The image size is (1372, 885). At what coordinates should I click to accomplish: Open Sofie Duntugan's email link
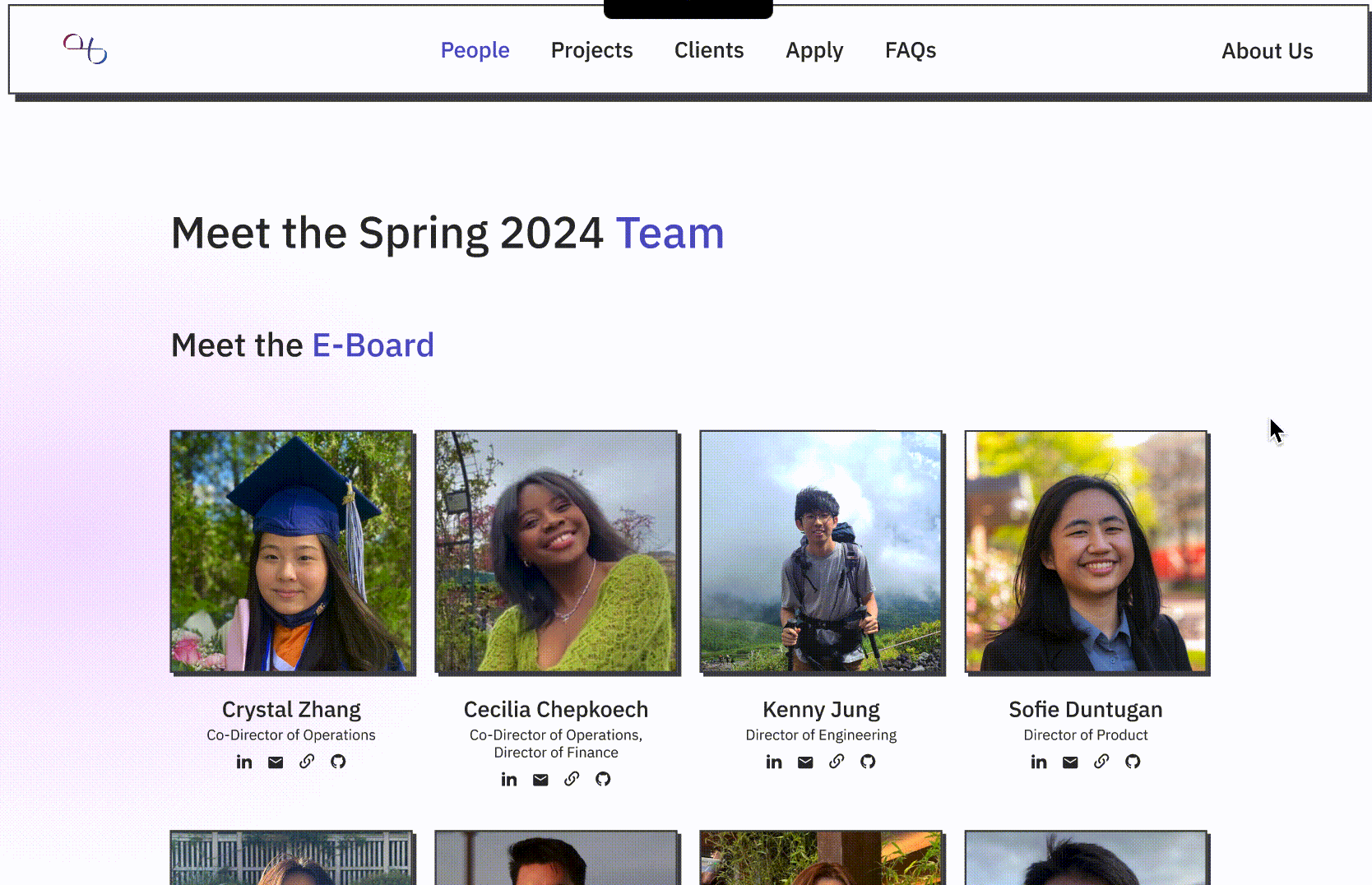click(1070, 762)
